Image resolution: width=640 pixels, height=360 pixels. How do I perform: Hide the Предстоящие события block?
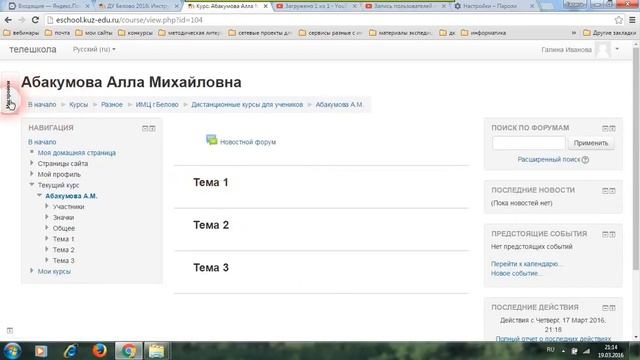(x=605, y=234)
